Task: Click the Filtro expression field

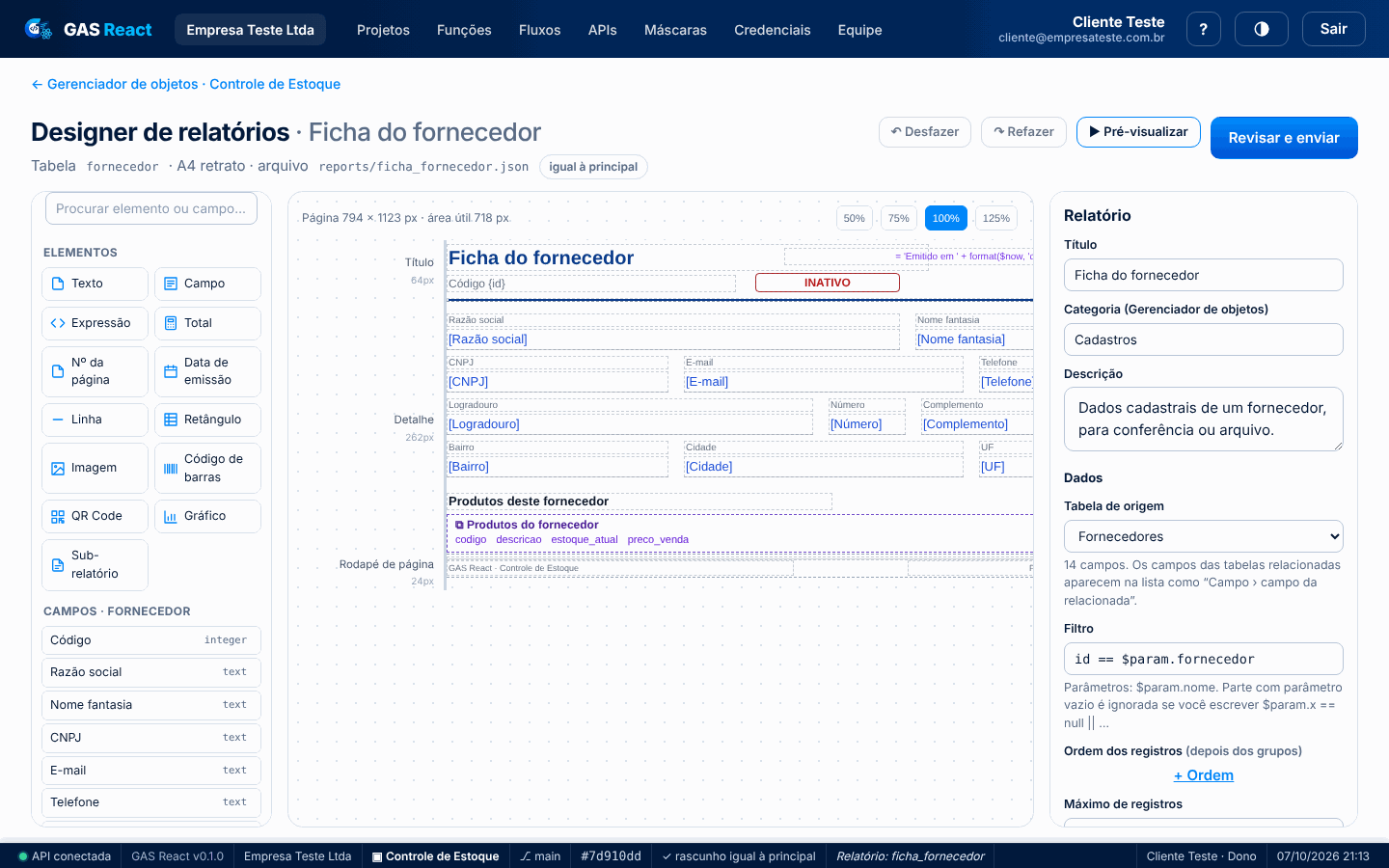Action: coord(1203,659)
